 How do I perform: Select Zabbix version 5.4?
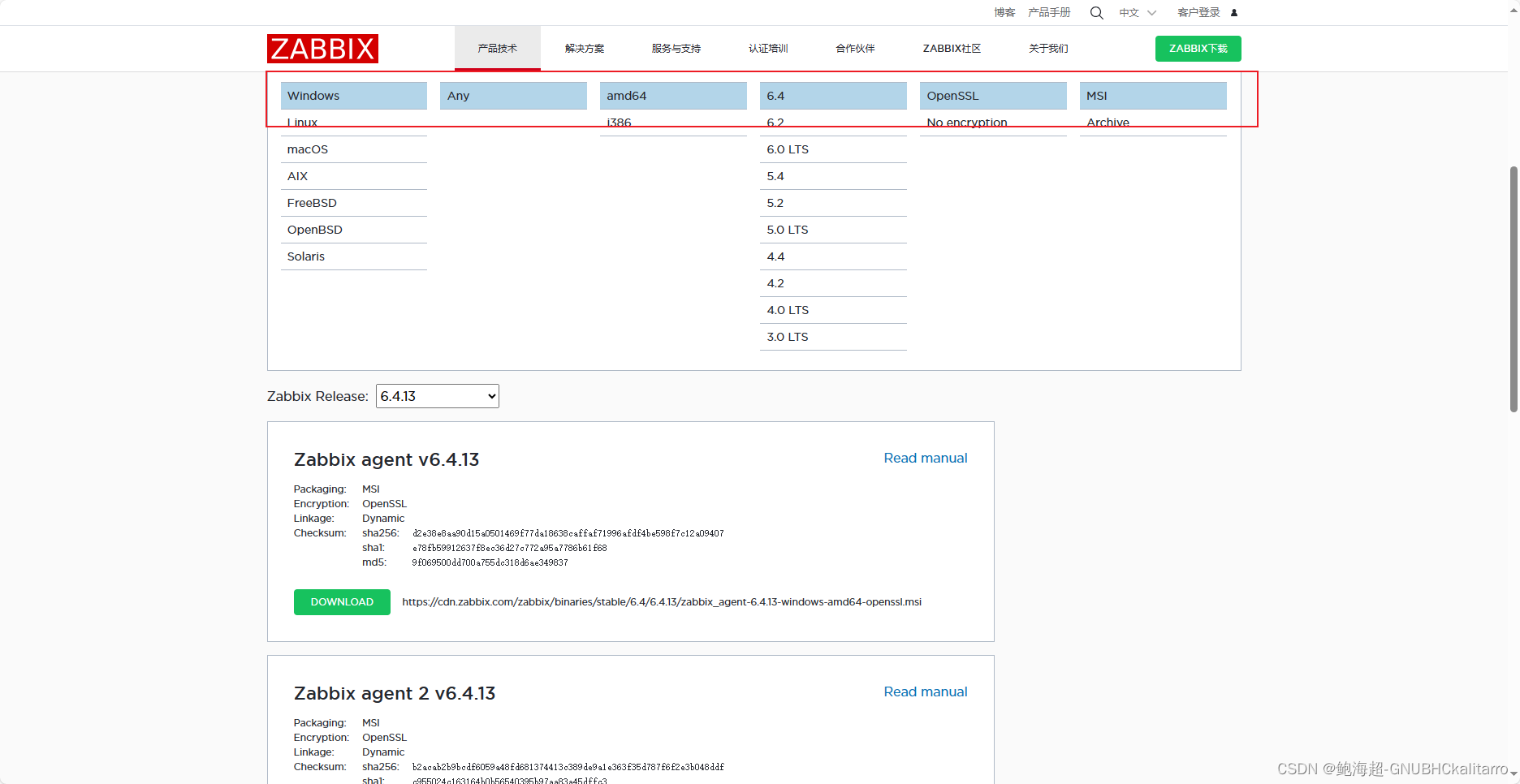point(834,176)
